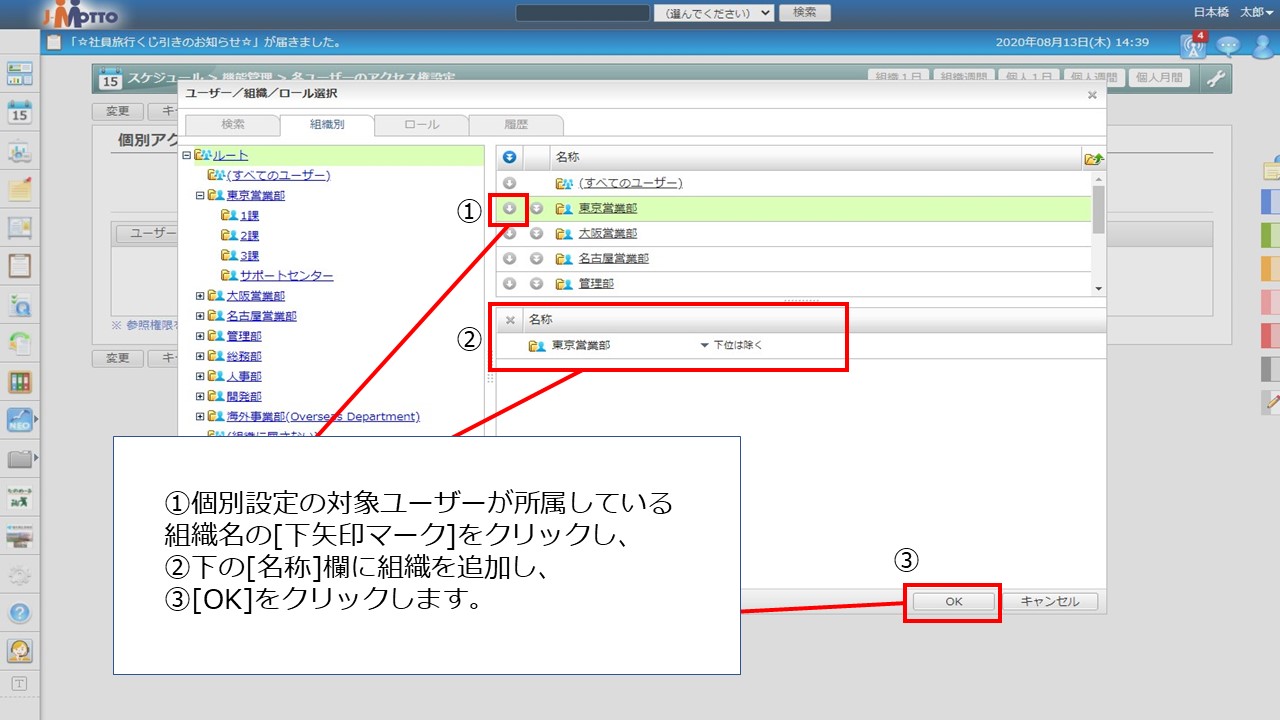The image size is (1280, 720).
Task: Click the J-MOTTO logo
Action: coord(82,14)
